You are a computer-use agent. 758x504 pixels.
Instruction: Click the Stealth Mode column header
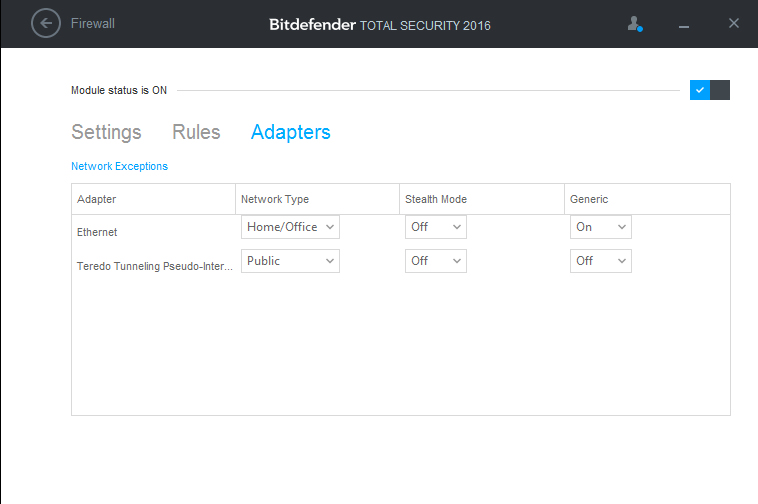coord(481,199)
